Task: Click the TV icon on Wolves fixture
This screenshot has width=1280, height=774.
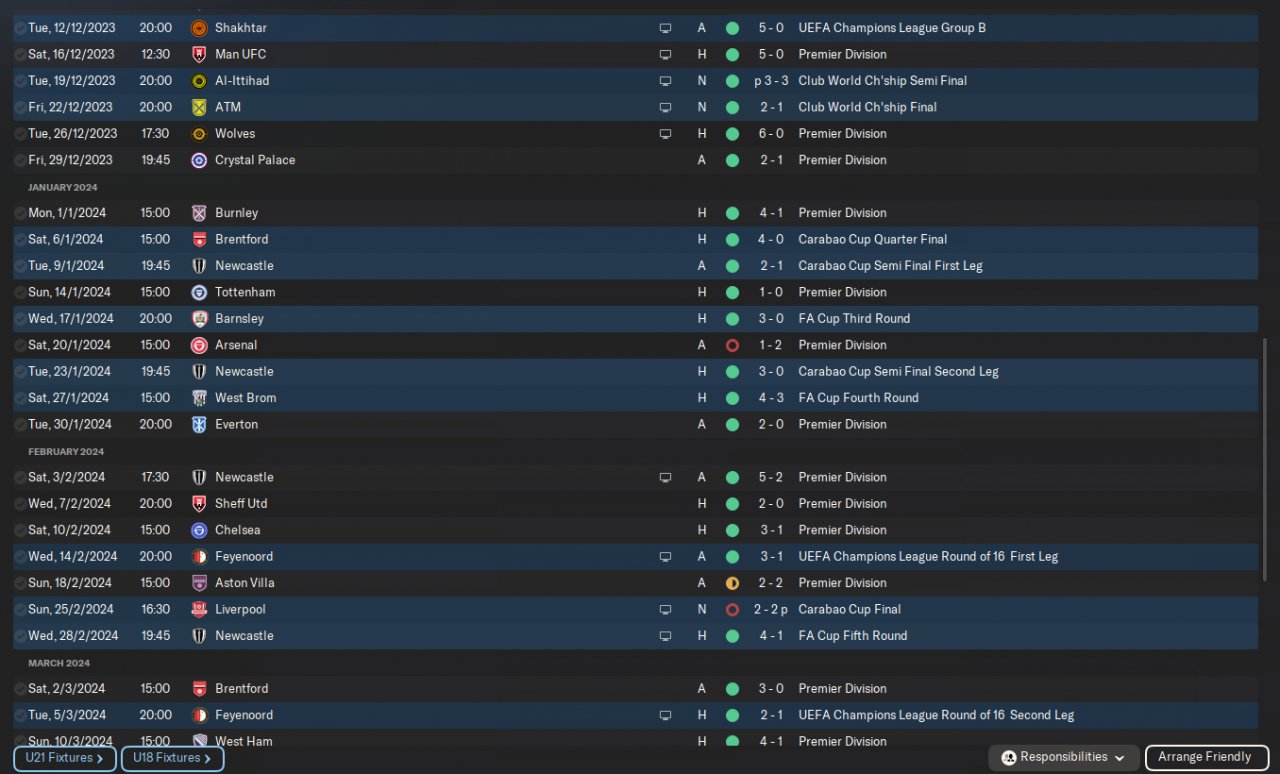Action: tap(665, 134)
